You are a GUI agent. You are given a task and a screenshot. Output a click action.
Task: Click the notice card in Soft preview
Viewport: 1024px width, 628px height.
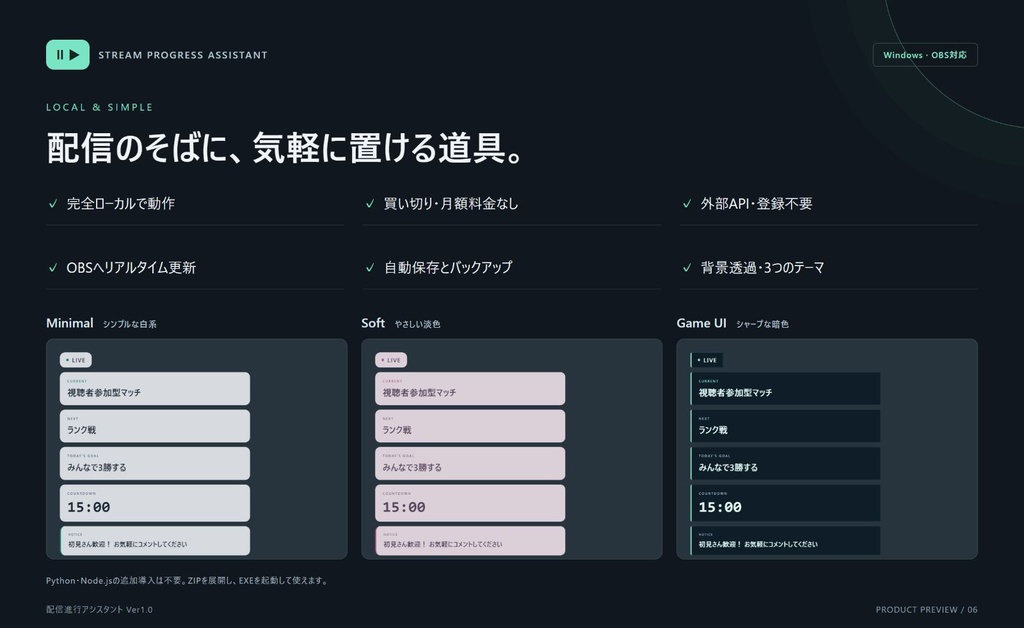470,541
